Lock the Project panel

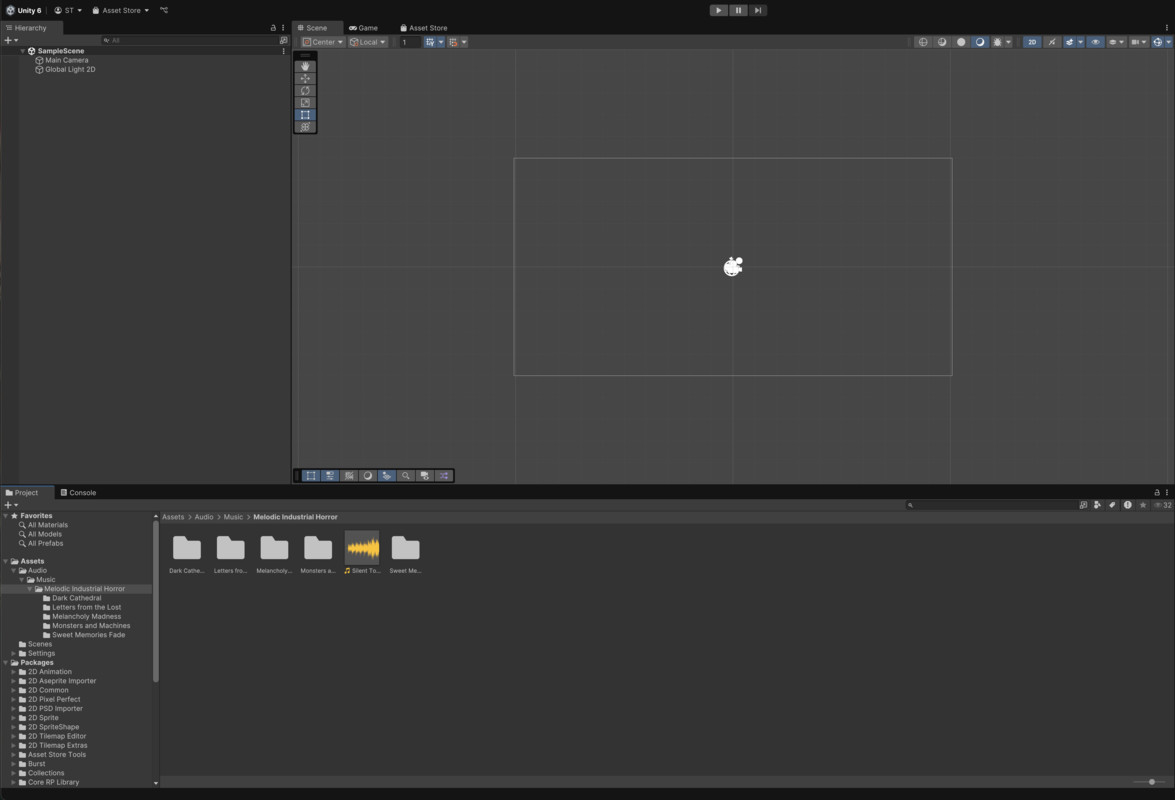(x=1156, y=493)
